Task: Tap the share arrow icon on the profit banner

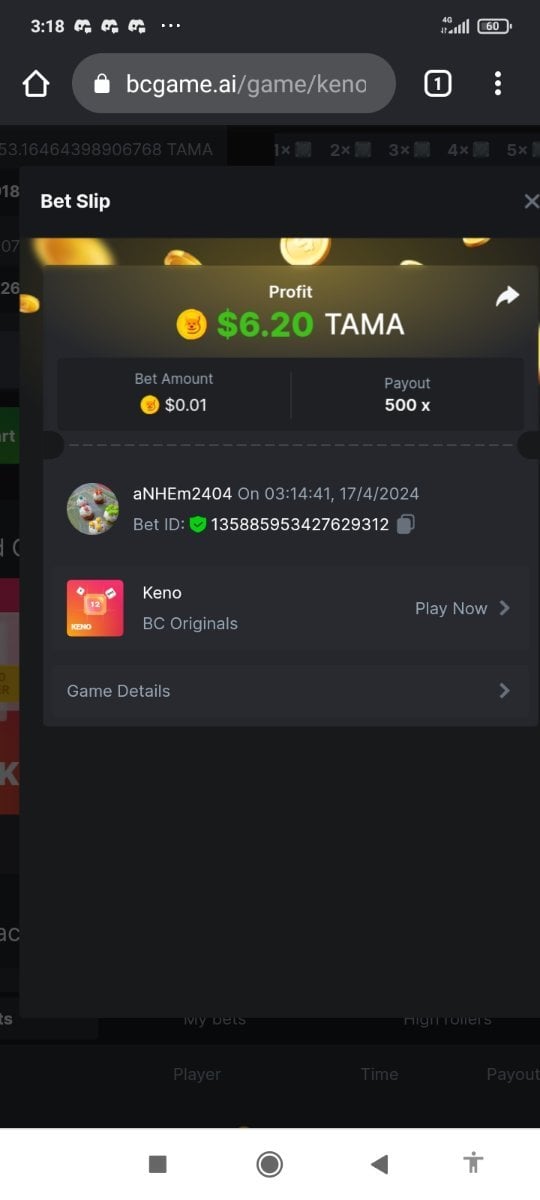Action: pyautogui.click(x=508, y=296)
